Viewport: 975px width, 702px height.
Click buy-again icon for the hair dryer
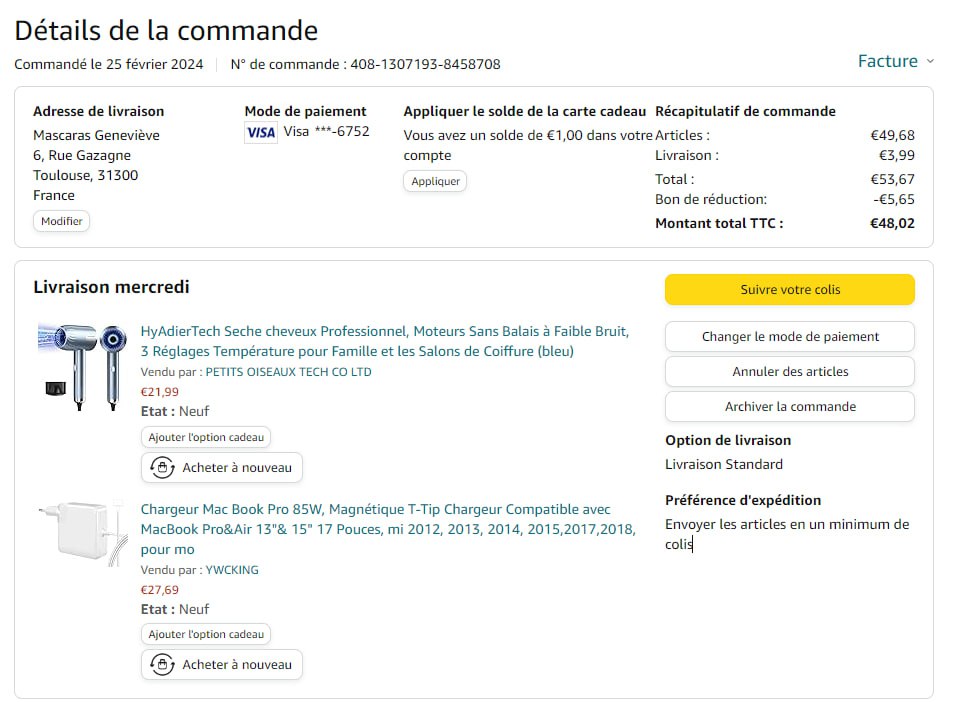[x=162, y=468]
